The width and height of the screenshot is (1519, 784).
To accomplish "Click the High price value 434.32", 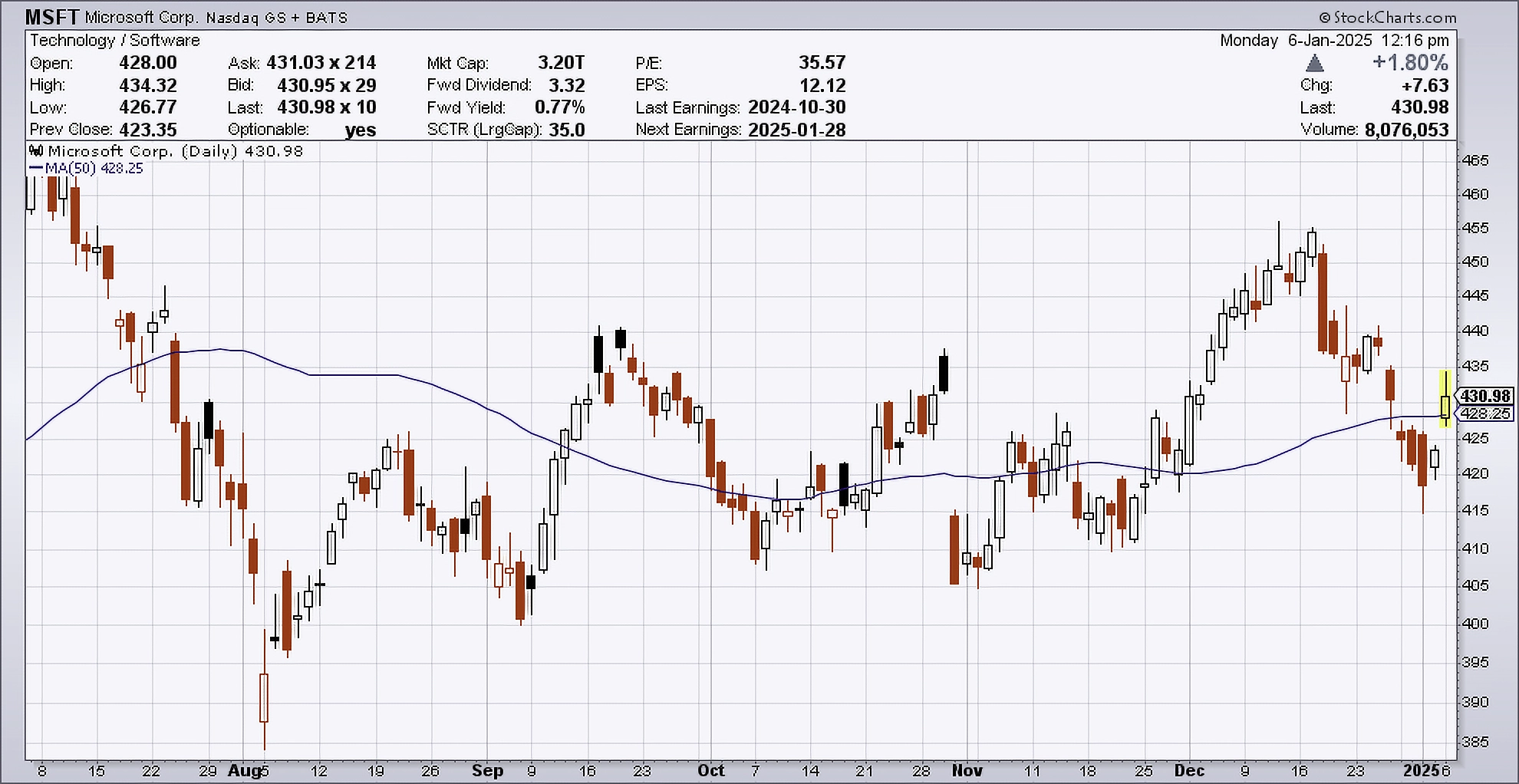I will coord(148,85).
